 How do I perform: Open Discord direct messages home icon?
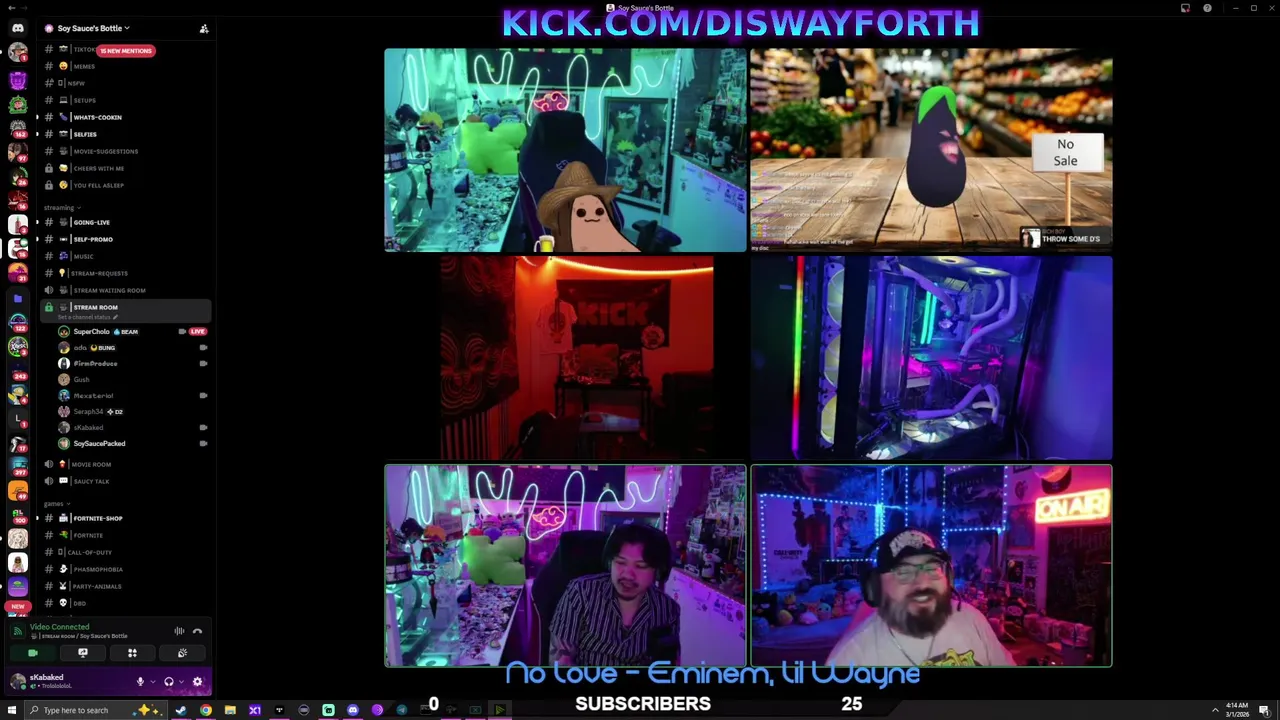[x=18, y=28]
